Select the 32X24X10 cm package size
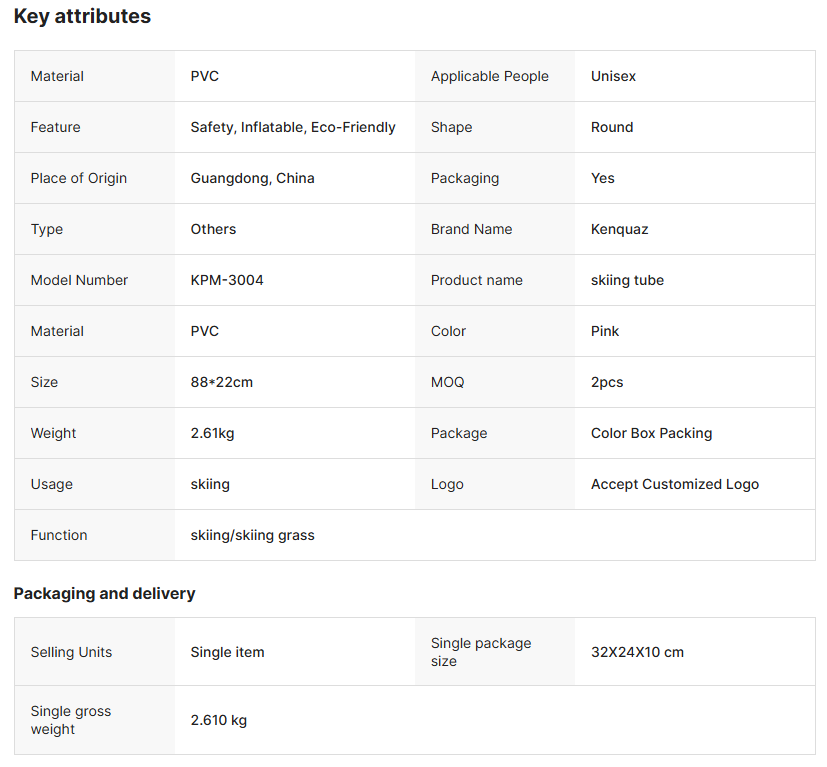 (x=637, y=652)
